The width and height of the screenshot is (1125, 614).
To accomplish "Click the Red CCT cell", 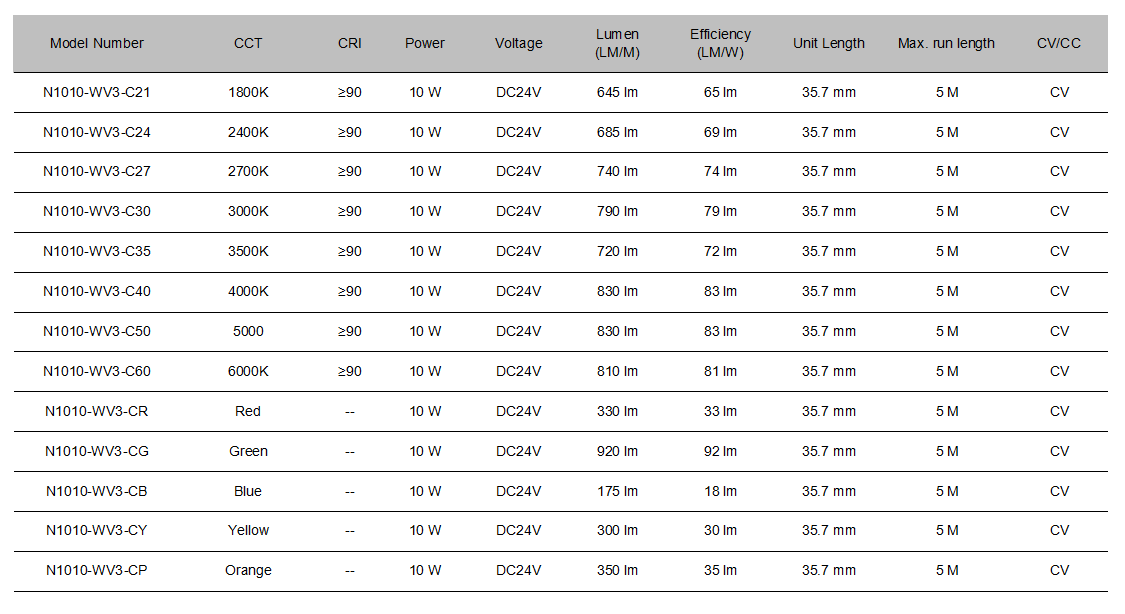I will (x=248, y=411).
